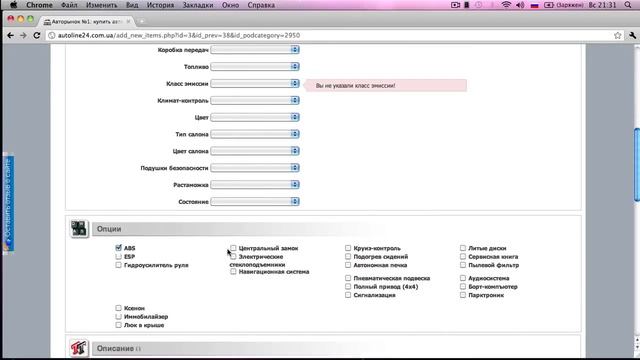Image resolution: width=640 pixels, height=360 pixels.
Task: Open the Справка menu
Action: (261, 5)
